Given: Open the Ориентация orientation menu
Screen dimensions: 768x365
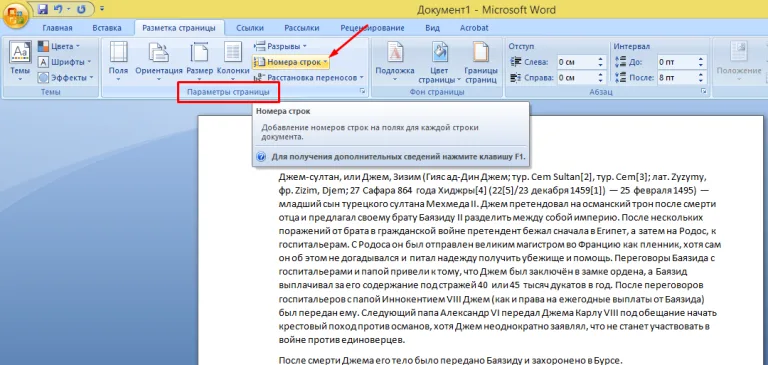Looking at the screenshot, I should click(x=159, y=62).
